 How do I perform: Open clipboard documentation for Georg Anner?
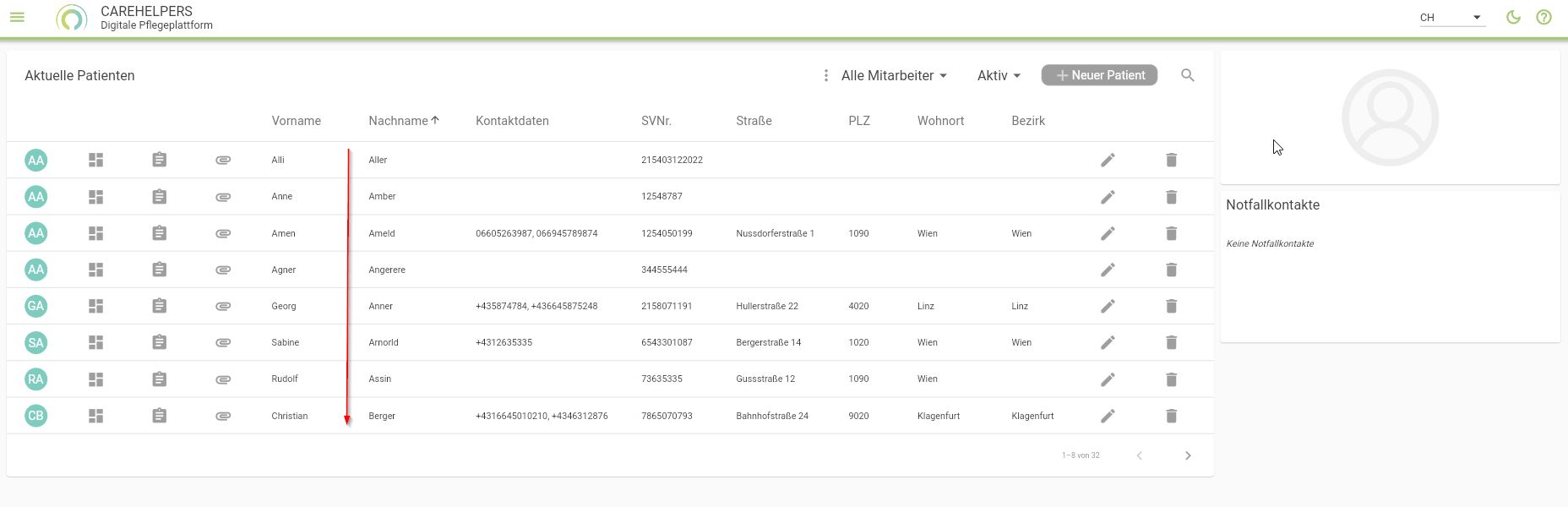(160, 306)
